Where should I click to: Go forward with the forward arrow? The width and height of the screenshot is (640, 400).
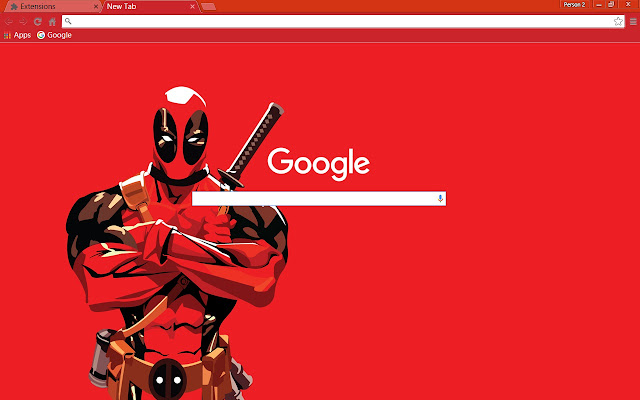click(23, 22)
